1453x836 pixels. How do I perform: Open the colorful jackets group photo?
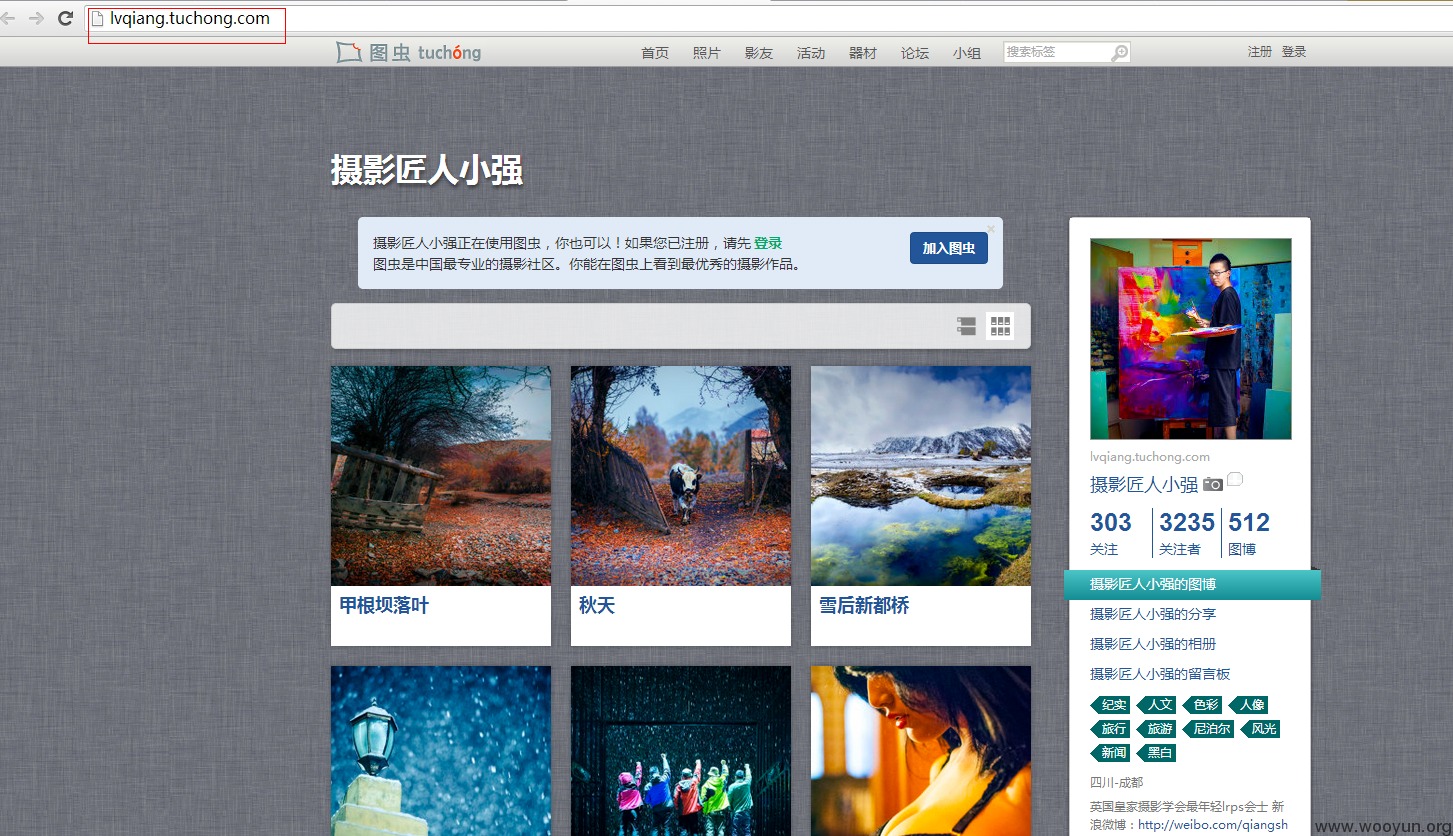tap(681, 751)
